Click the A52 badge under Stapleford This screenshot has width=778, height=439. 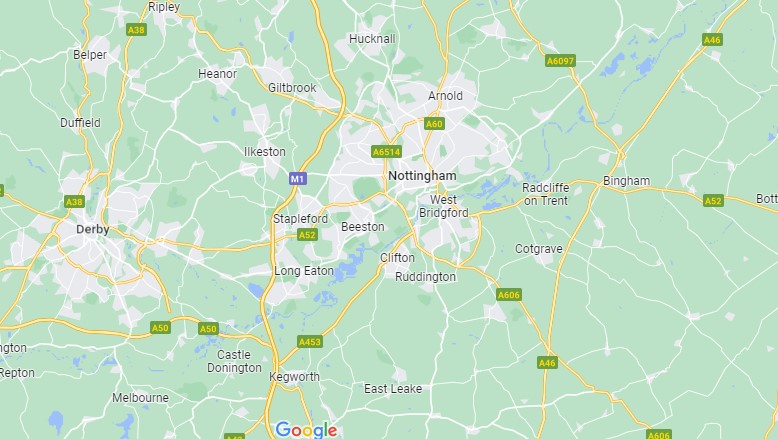point(307,235)
